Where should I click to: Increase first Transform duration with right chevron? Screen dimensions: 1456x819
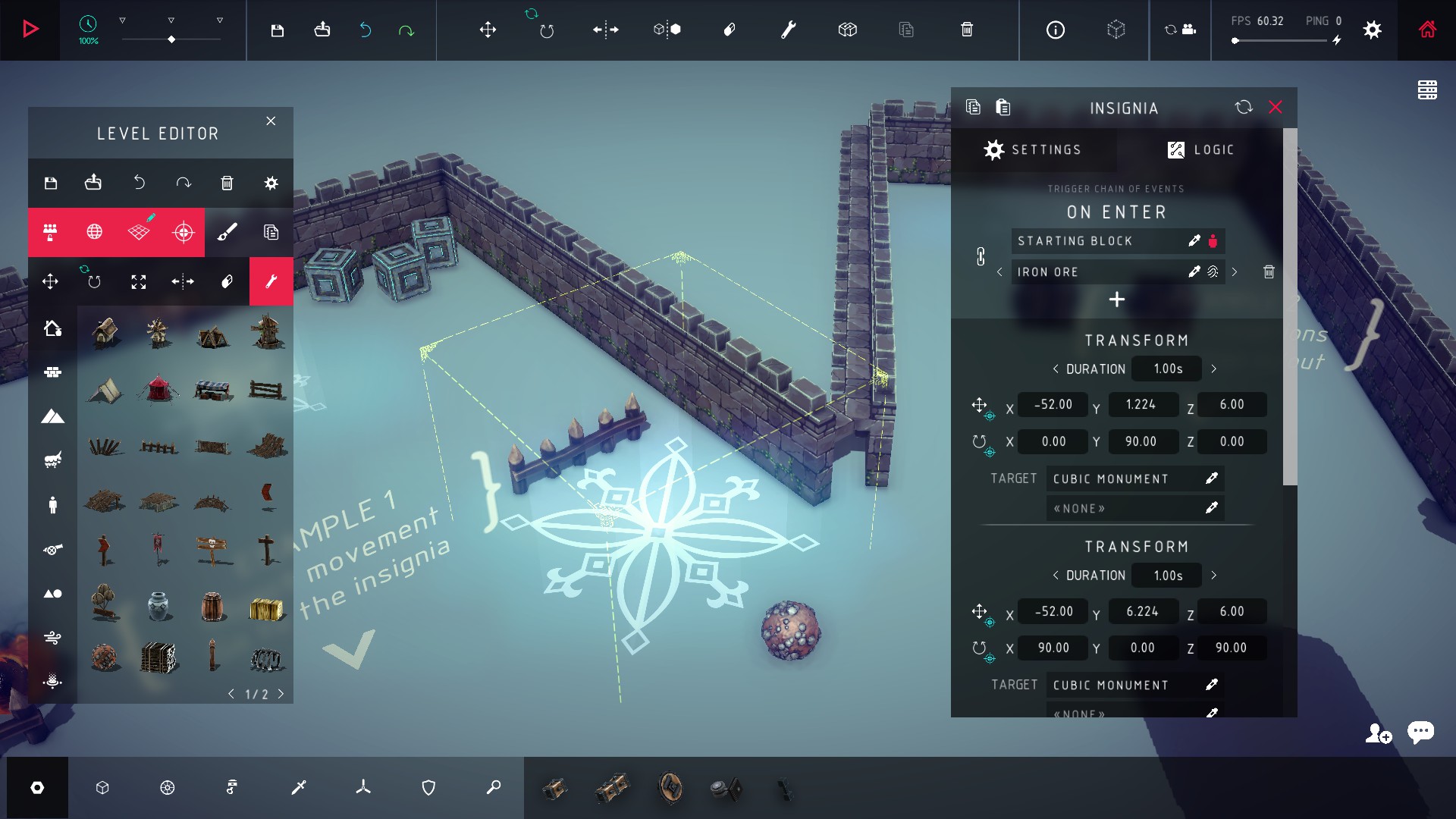pos(1213,369)
